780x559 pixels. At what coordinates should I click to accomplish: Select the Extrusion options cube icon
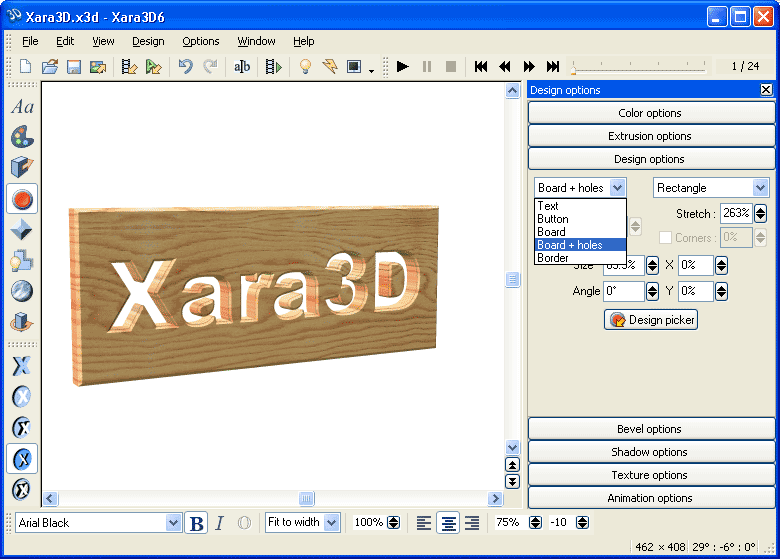pyautogui.click(x=22, y=168)
